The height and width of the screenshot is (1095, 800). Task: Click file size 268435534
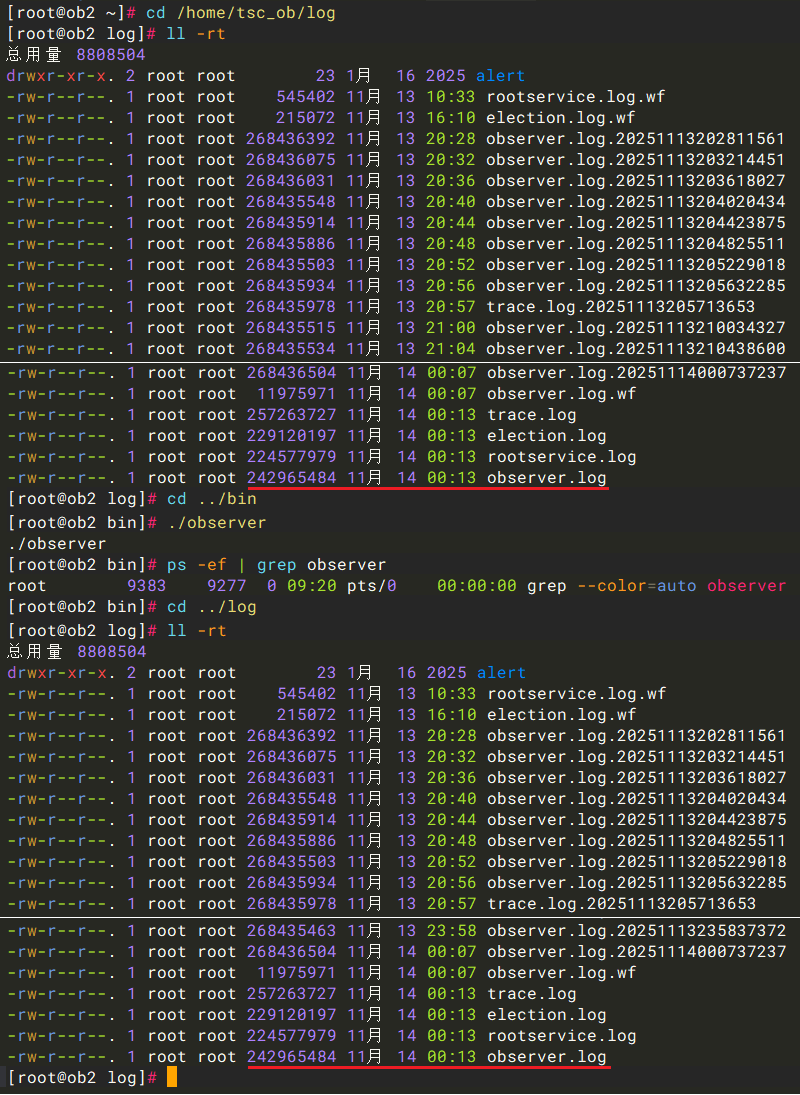291,349
